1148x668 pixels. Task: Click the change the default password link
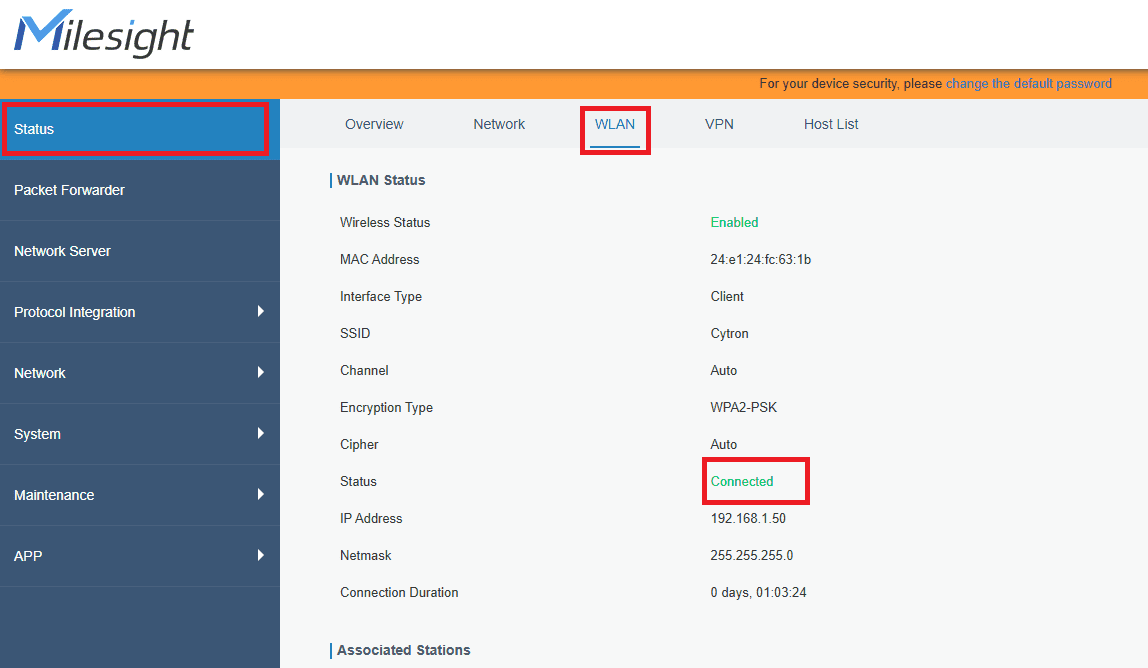[1029, 83]
